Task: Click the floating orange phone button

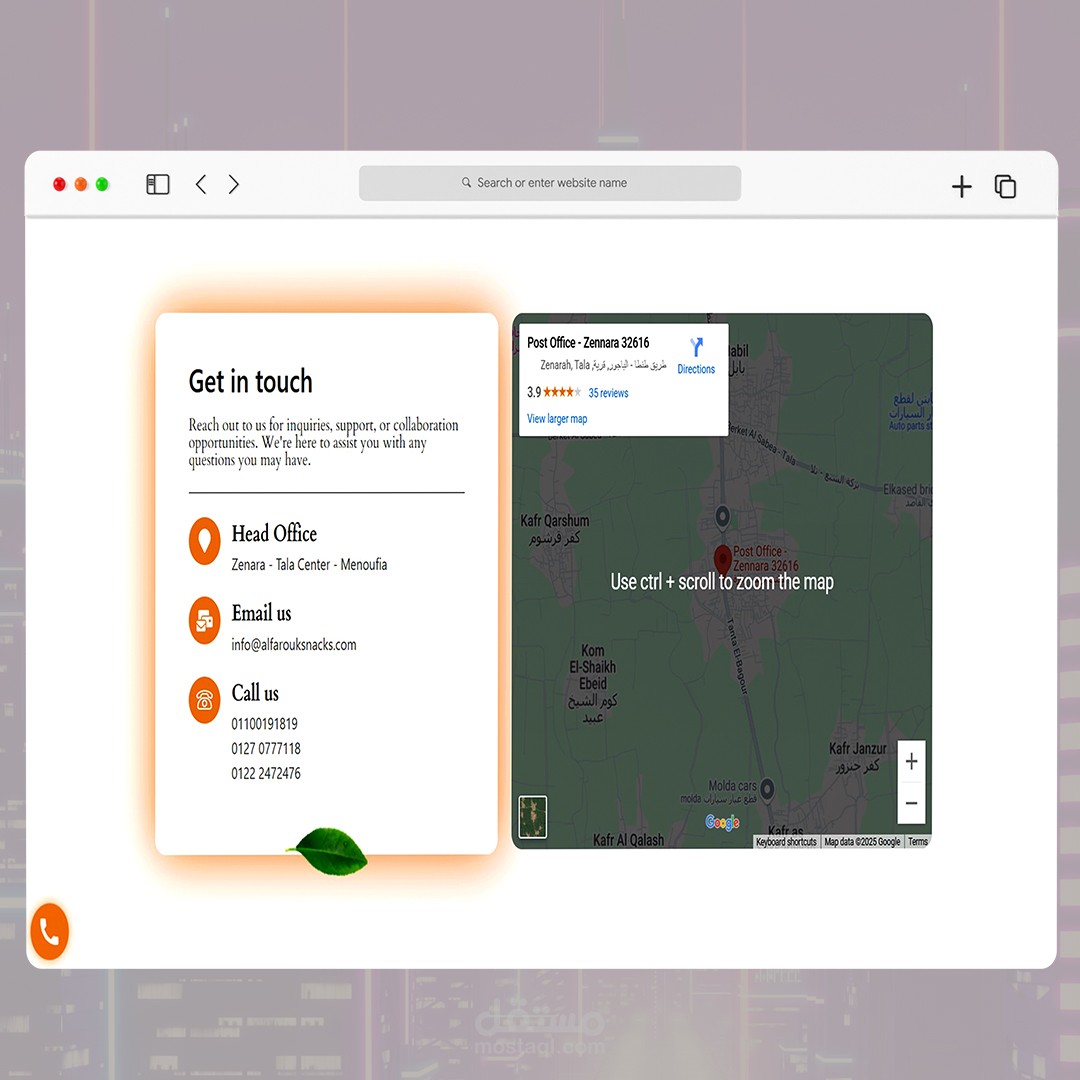Action: click(x=50, y=931)
